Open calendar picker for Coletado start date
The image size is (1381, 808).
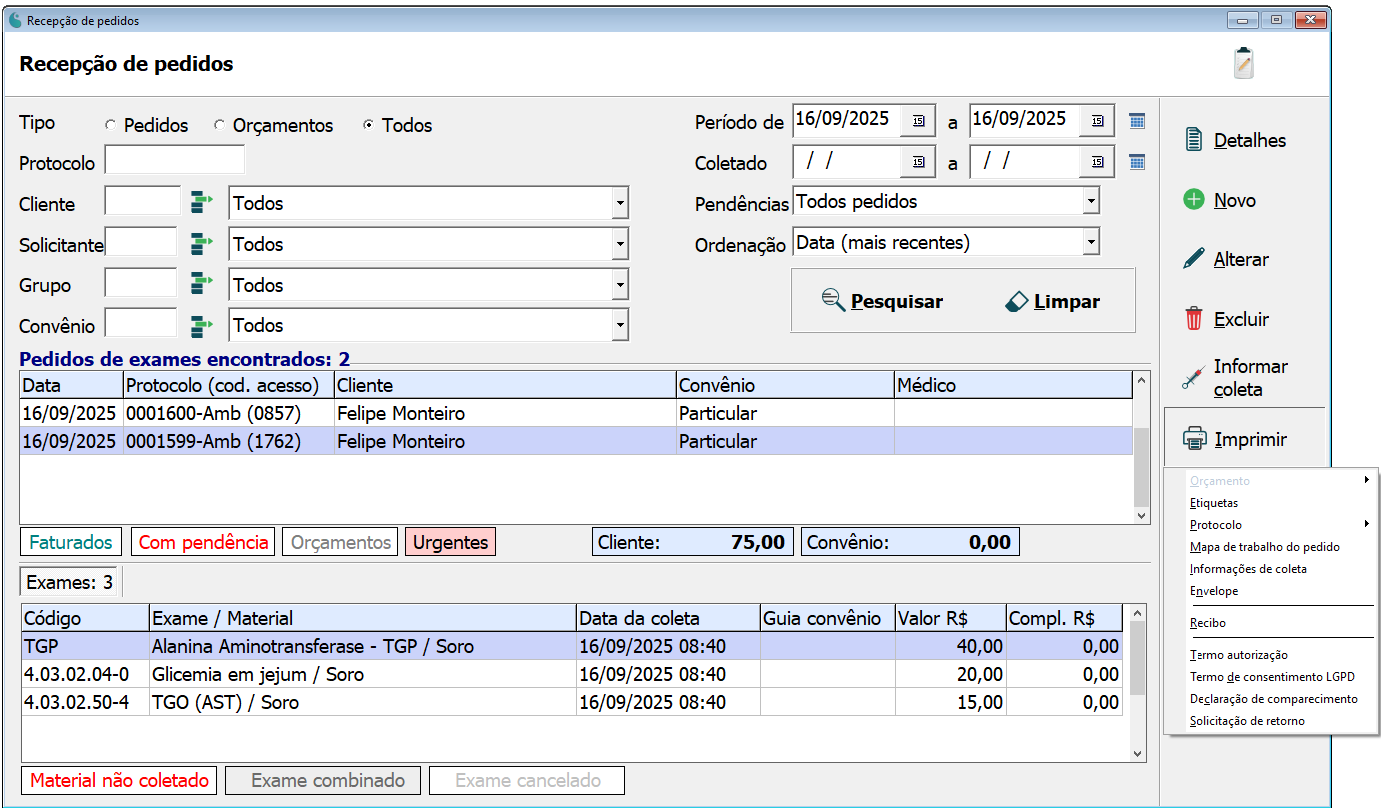coord(918,162)
